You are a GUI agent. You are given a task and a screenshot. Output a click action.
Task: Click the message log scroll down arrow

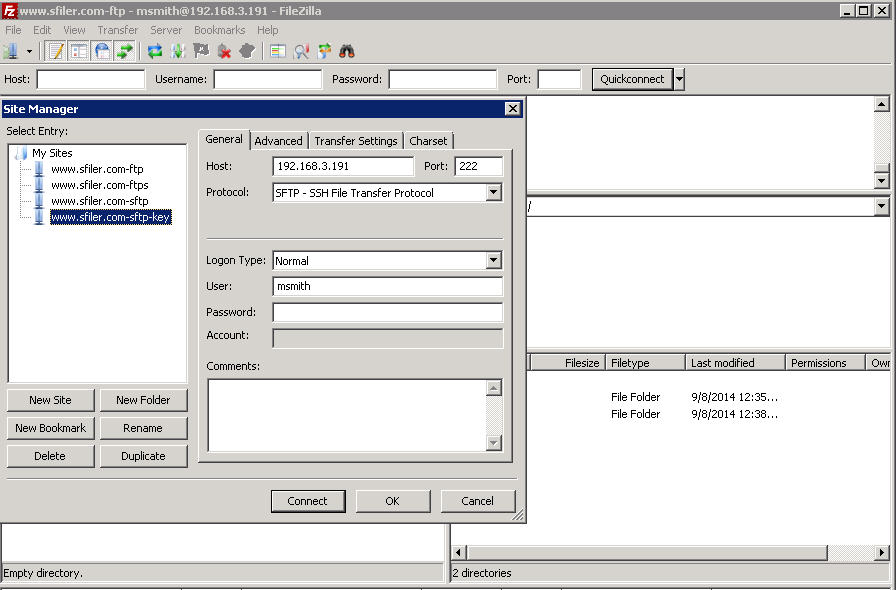pyautogui.click(x=882, y=181)
